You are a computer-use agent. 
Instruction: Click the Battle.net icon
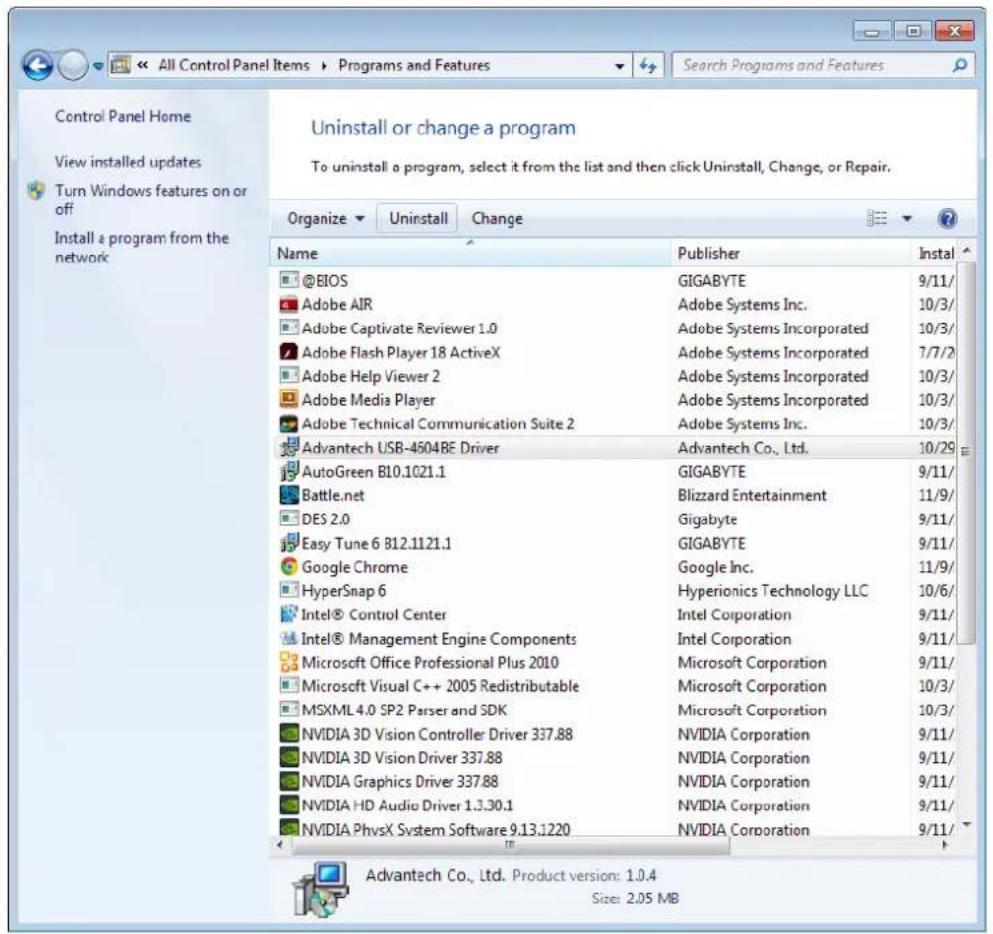289,495
